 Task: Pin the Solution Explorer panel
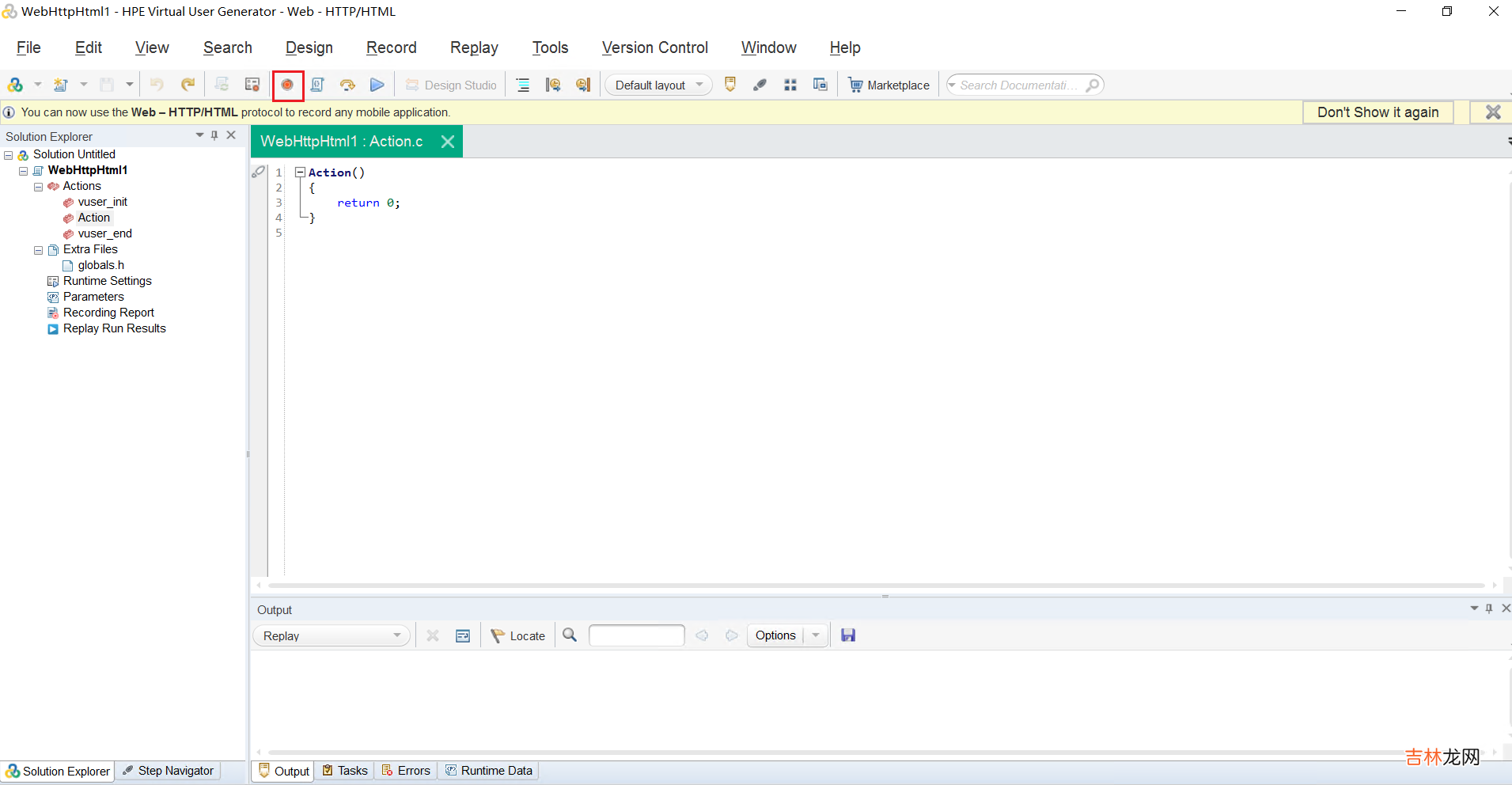click(x=214, y=135)
